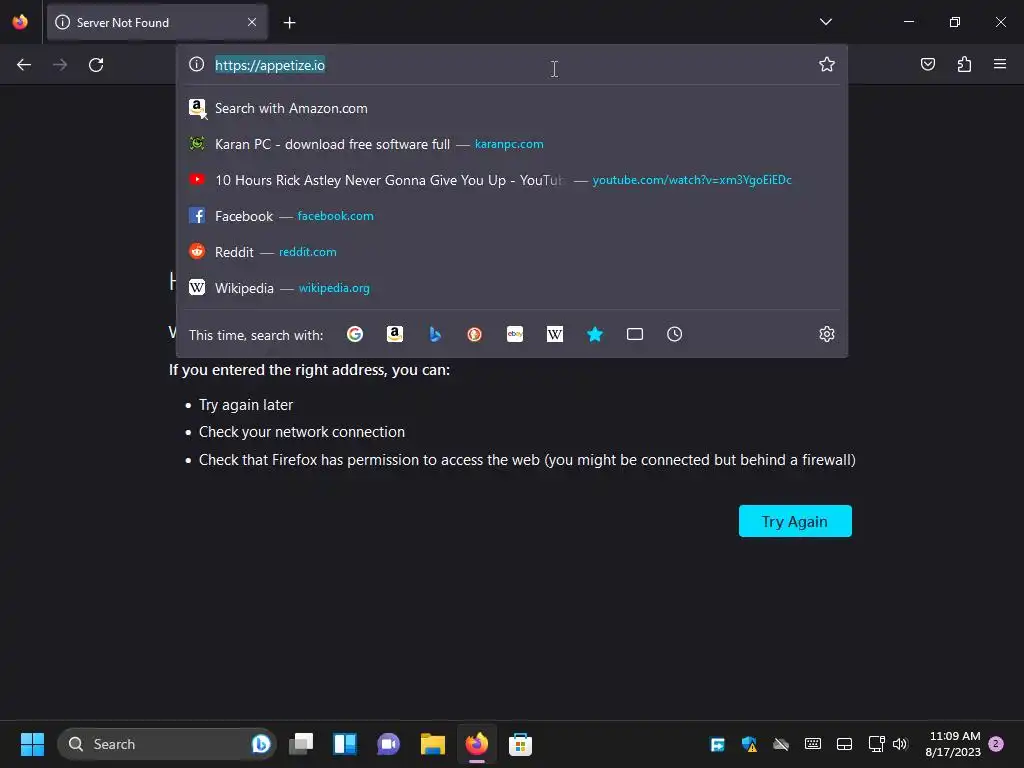Close the Server Not Found tab
Viewport: 1024px width, 768px height.
click(x=252, y=22)
